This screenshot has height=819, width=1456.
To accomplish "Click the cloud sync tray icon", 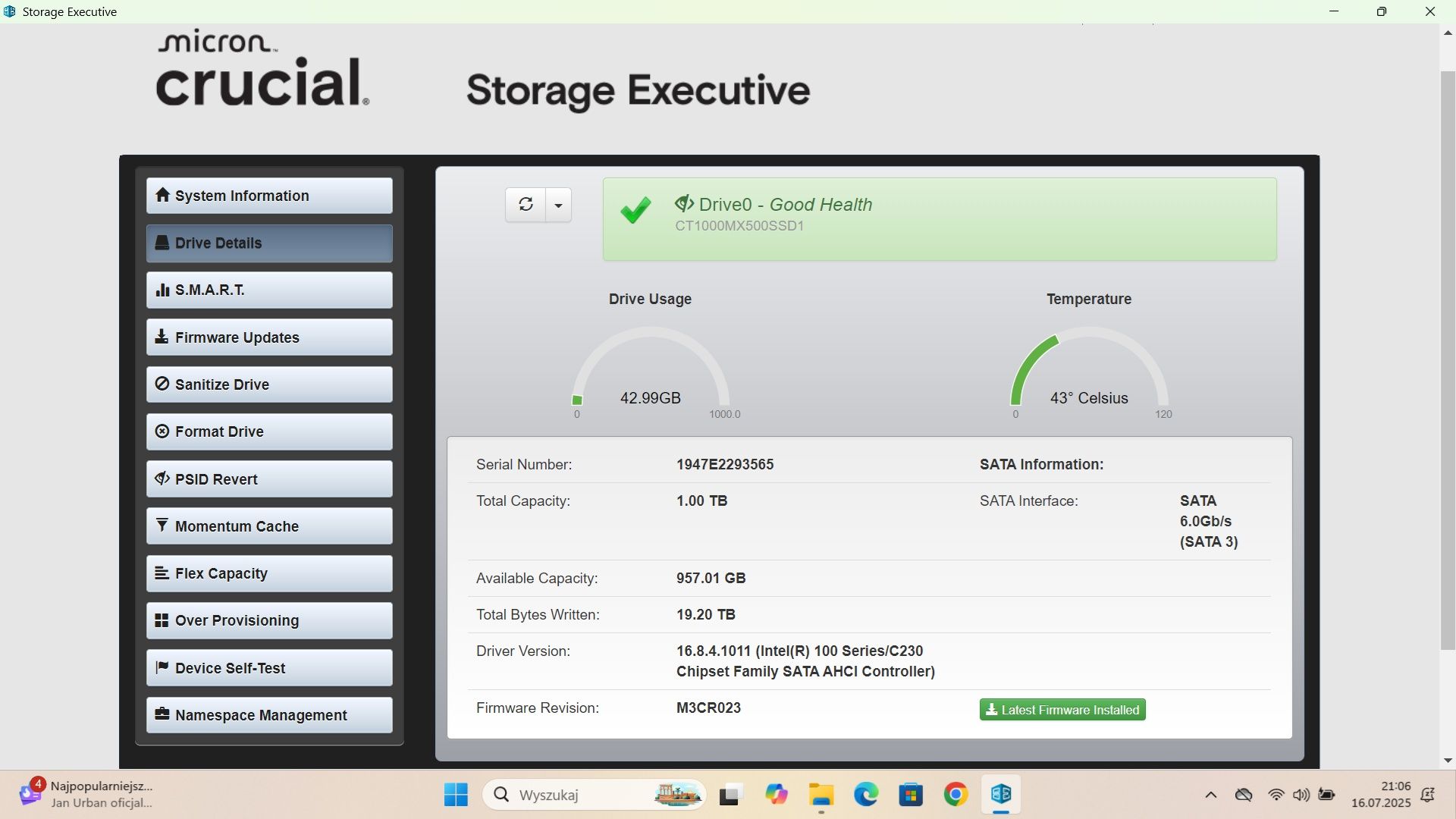I will [x=1244, y=795].
